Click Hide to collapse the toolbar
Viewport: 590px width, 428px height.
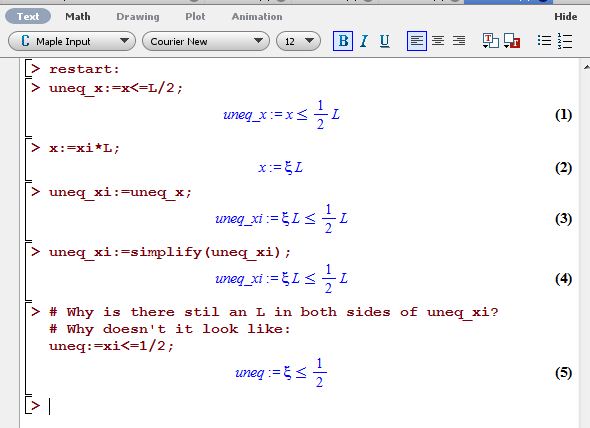click(566, 17)
